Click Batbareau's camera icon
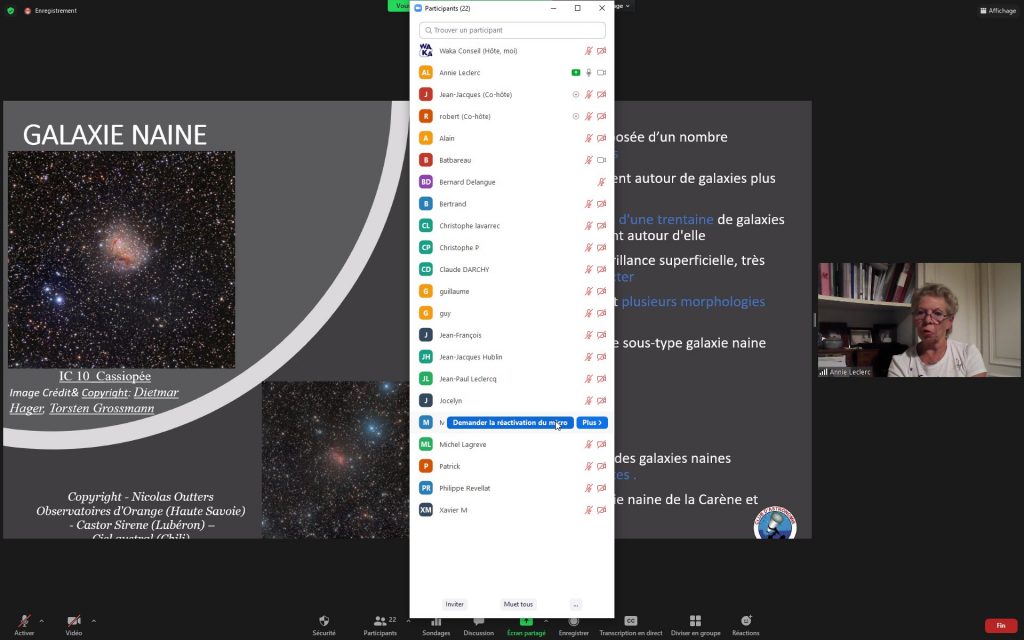 [601, 160]
